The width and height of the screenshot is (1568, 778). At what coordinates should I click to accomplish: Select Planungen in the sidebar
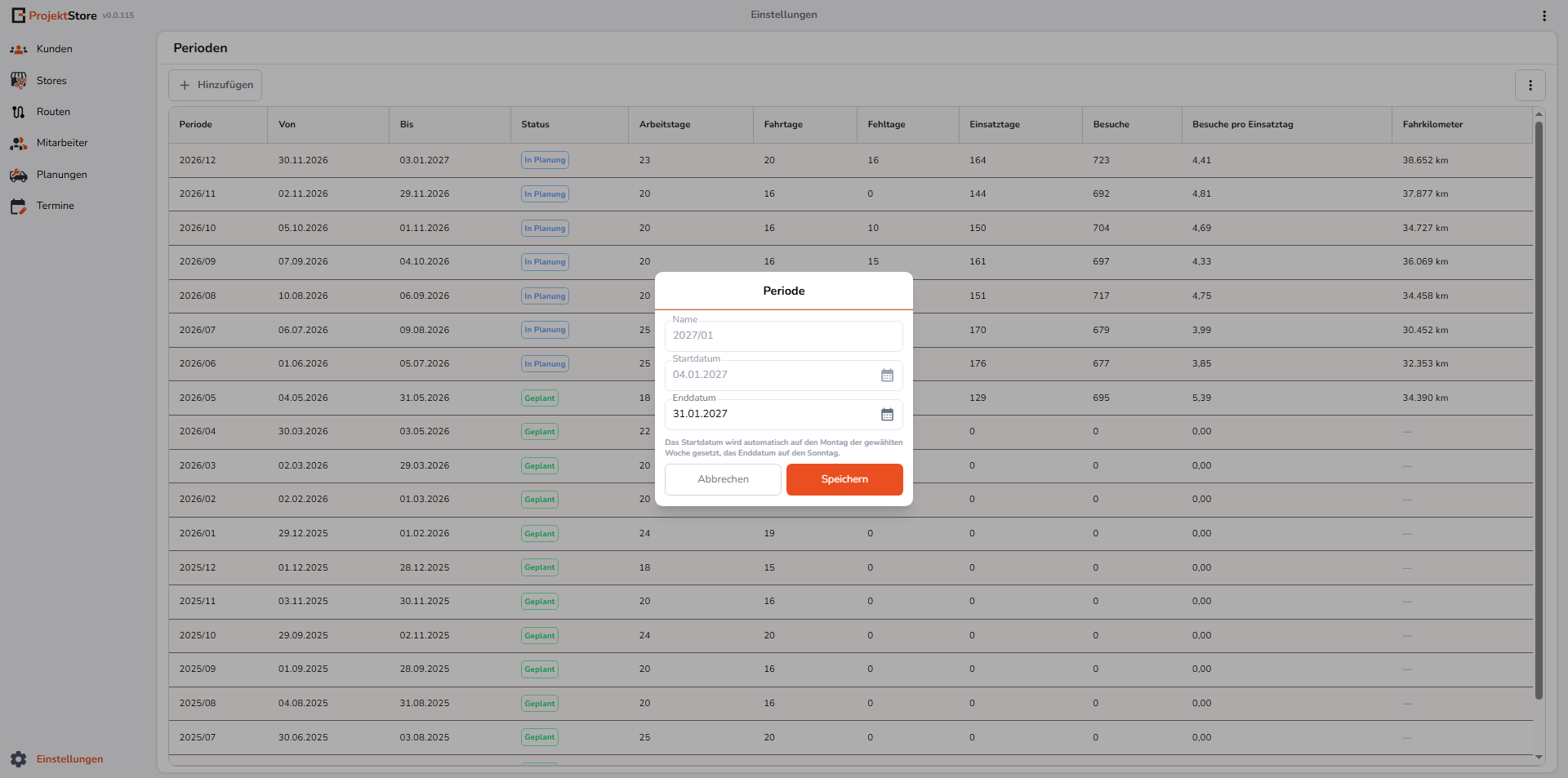tap(62, 175)
